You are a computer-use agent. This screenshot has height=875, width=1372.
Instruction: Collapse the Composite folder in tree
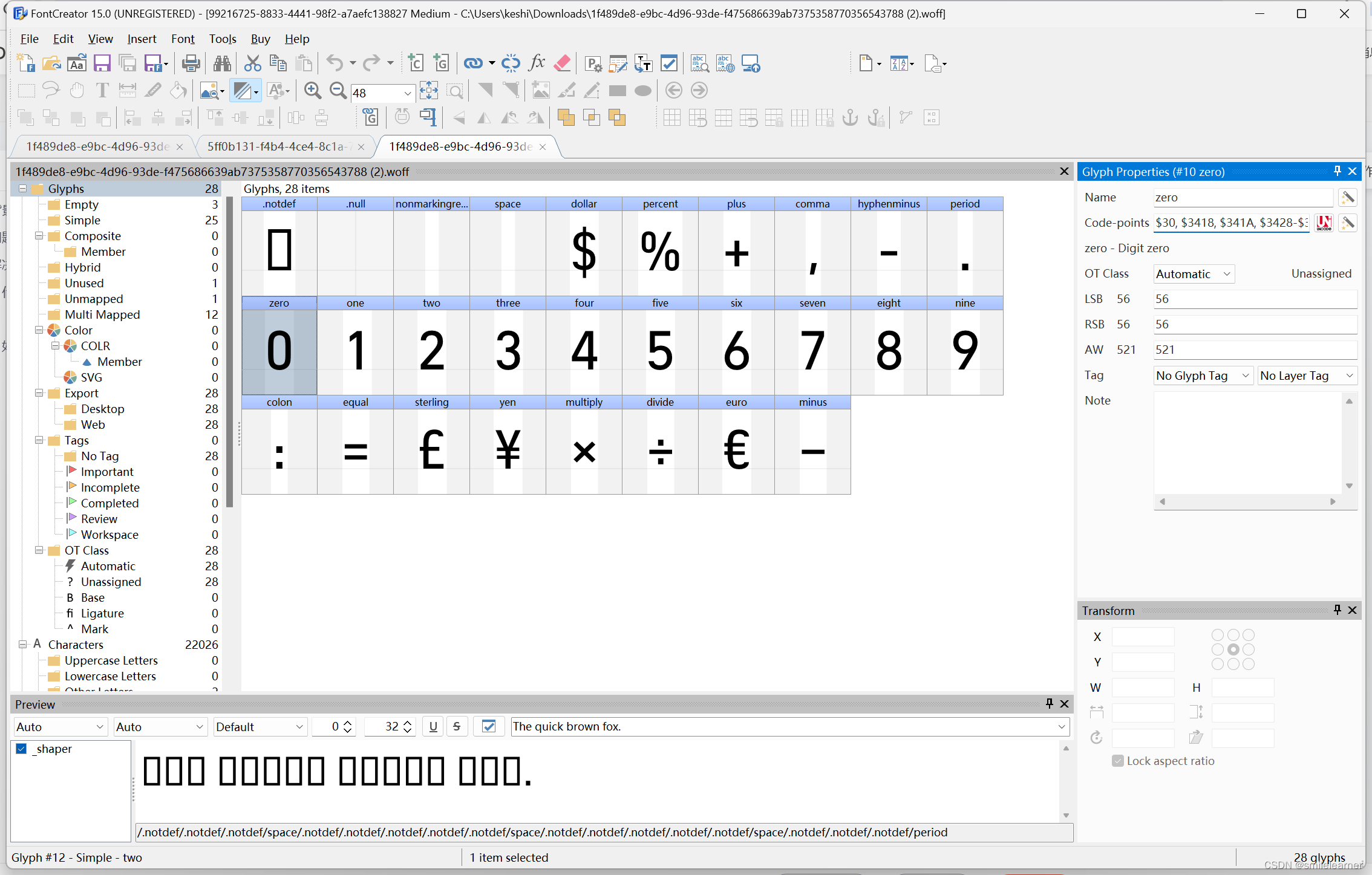(39, 236)
